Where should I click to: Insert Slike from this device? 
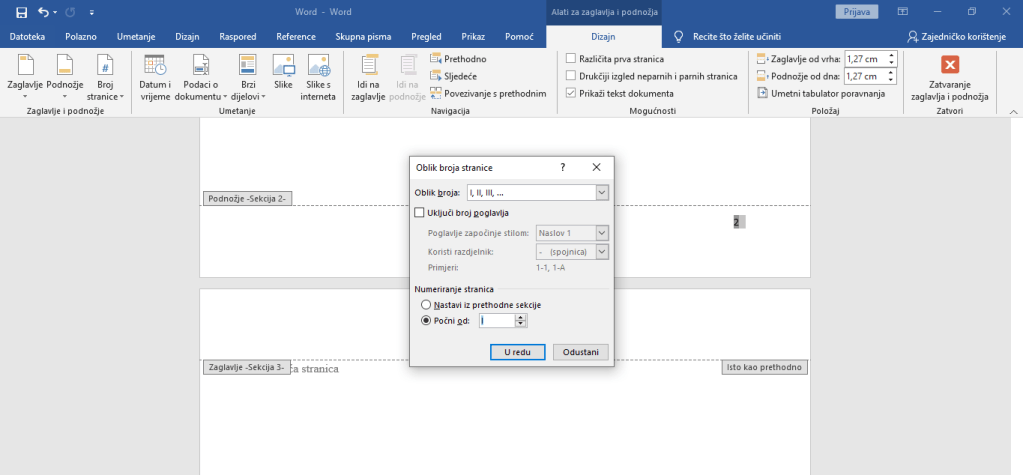click(x=283, y=75)
